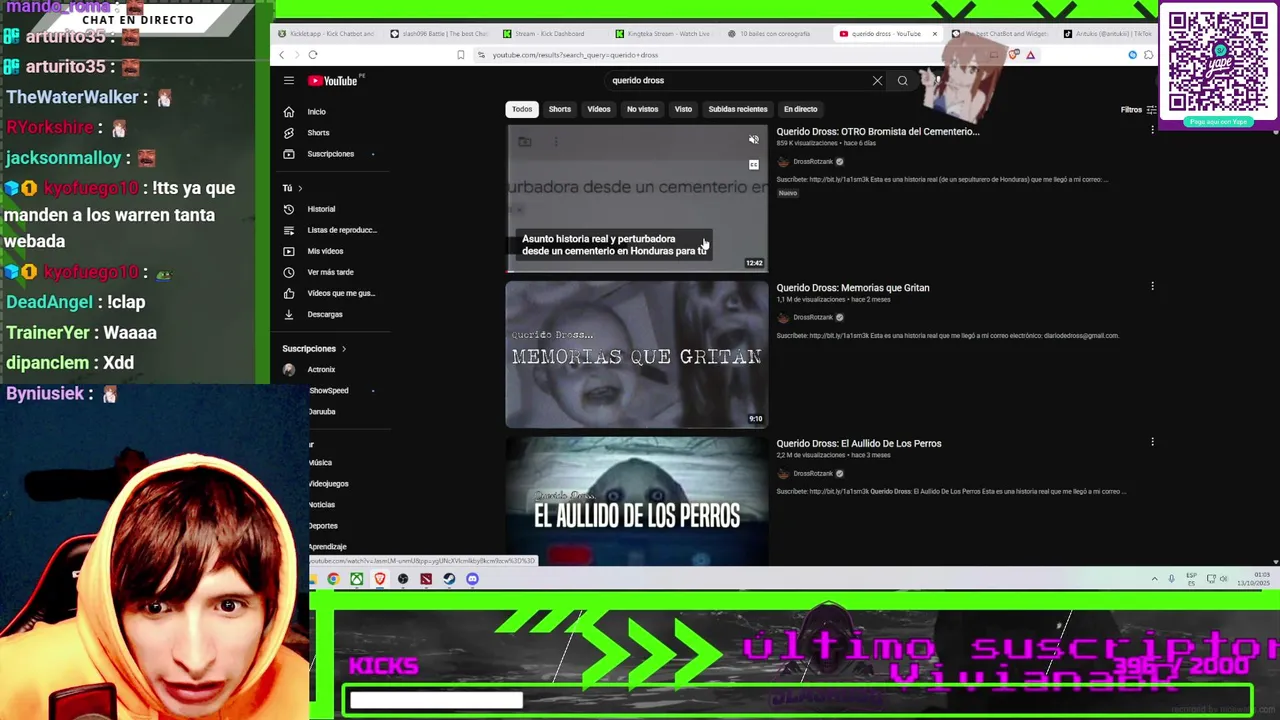This screenshot has height=720, width=1280.
Task: Click the magnifier search button
Action: click(x=902, y=81)
